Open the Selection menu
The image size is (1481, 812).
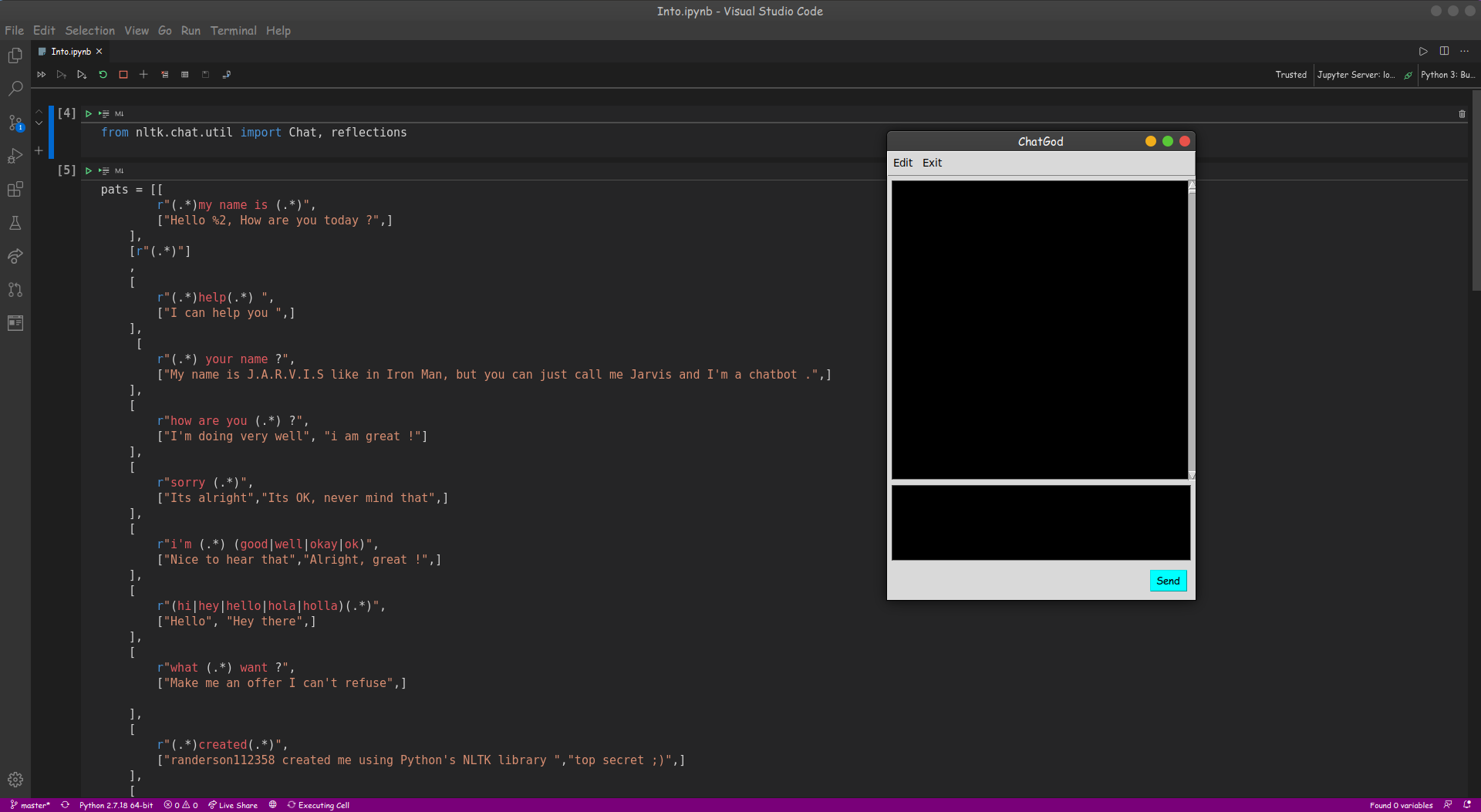tap(89, 31)
